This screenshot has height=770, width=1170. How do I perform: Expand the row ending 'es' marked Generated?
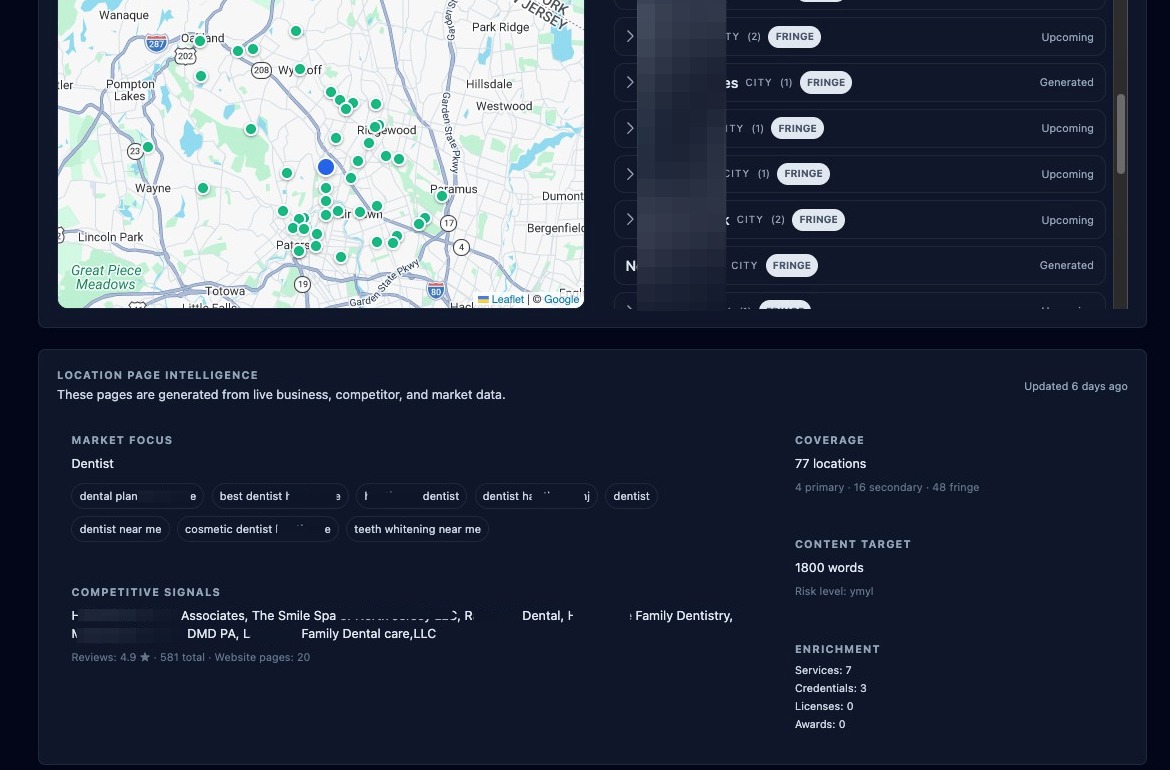[630, 82]
